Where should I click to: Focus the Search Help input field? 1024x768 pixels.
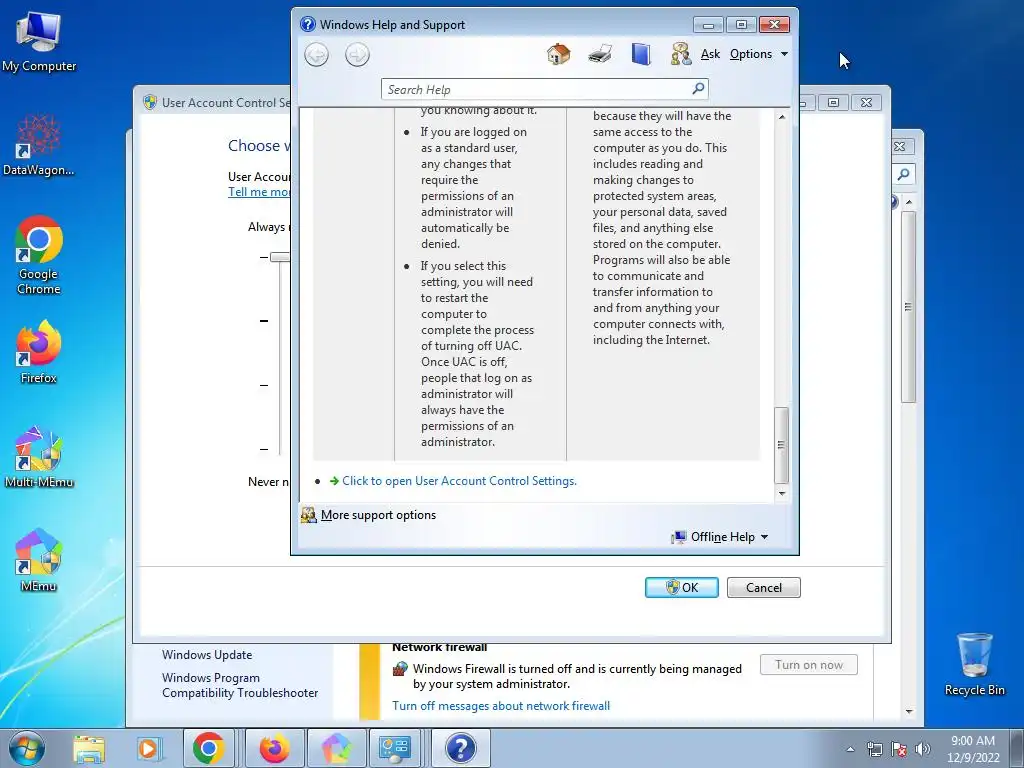point(536,89)
